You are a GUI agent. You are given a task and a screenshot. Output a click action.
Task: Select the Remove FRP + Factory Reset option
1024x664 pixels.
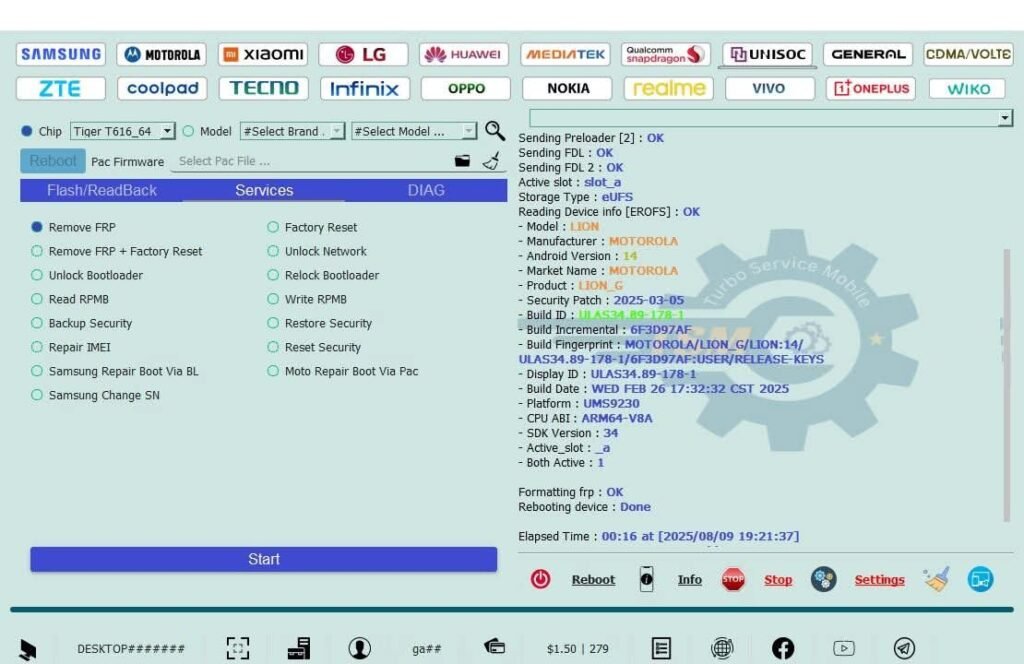coord(37,252)
